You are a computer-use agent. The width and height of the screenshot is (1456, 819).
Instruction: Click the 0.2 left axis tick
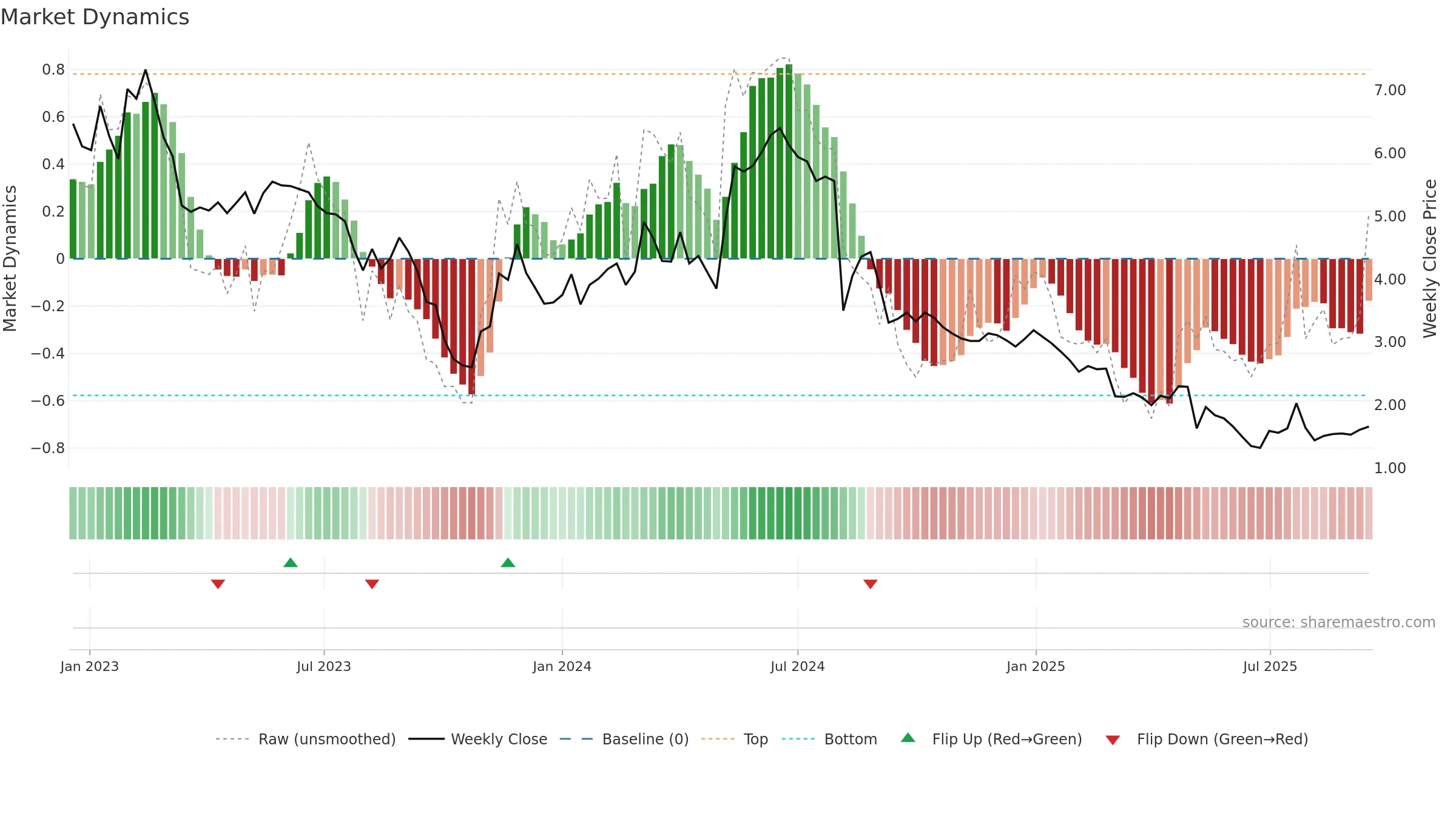point(53,212)
